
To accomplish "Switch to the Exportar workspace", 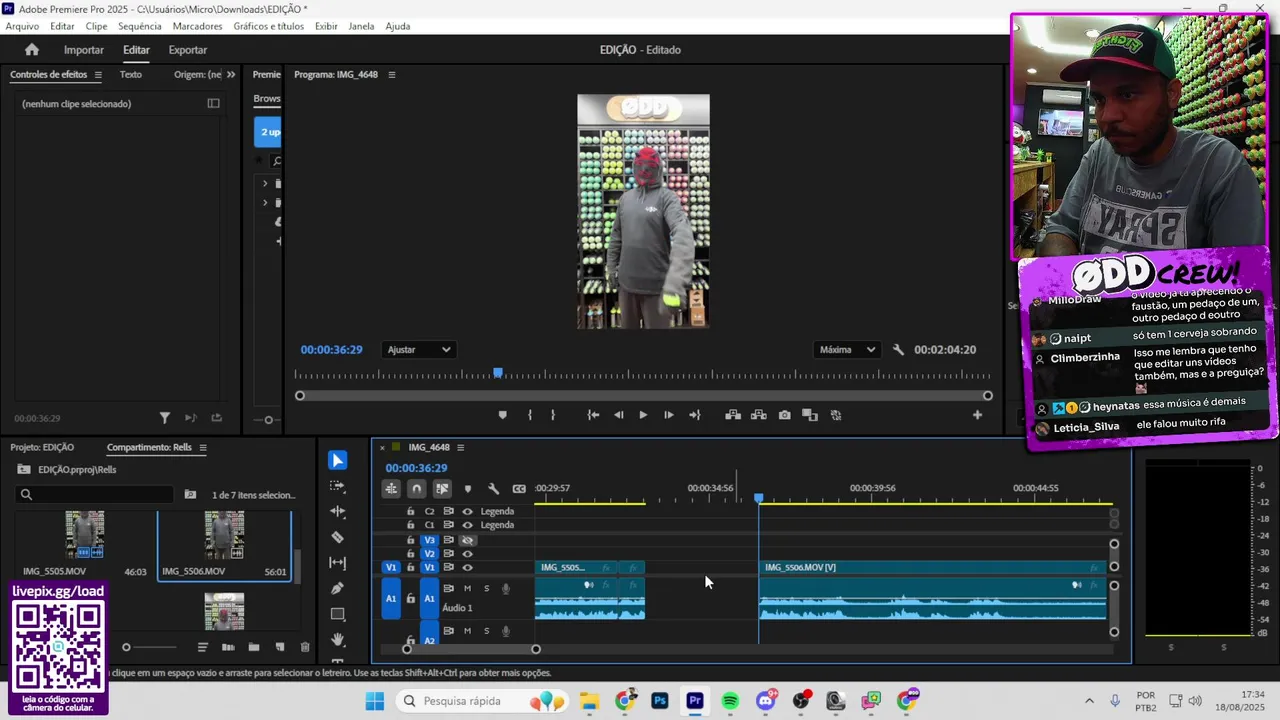I will tap(188, 50).
